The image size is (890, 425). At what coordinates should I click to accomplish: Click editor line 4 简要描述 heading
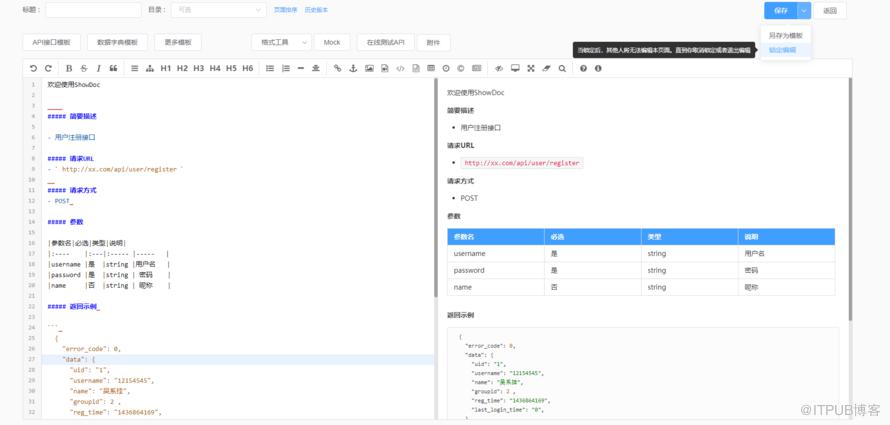[72, 116]
